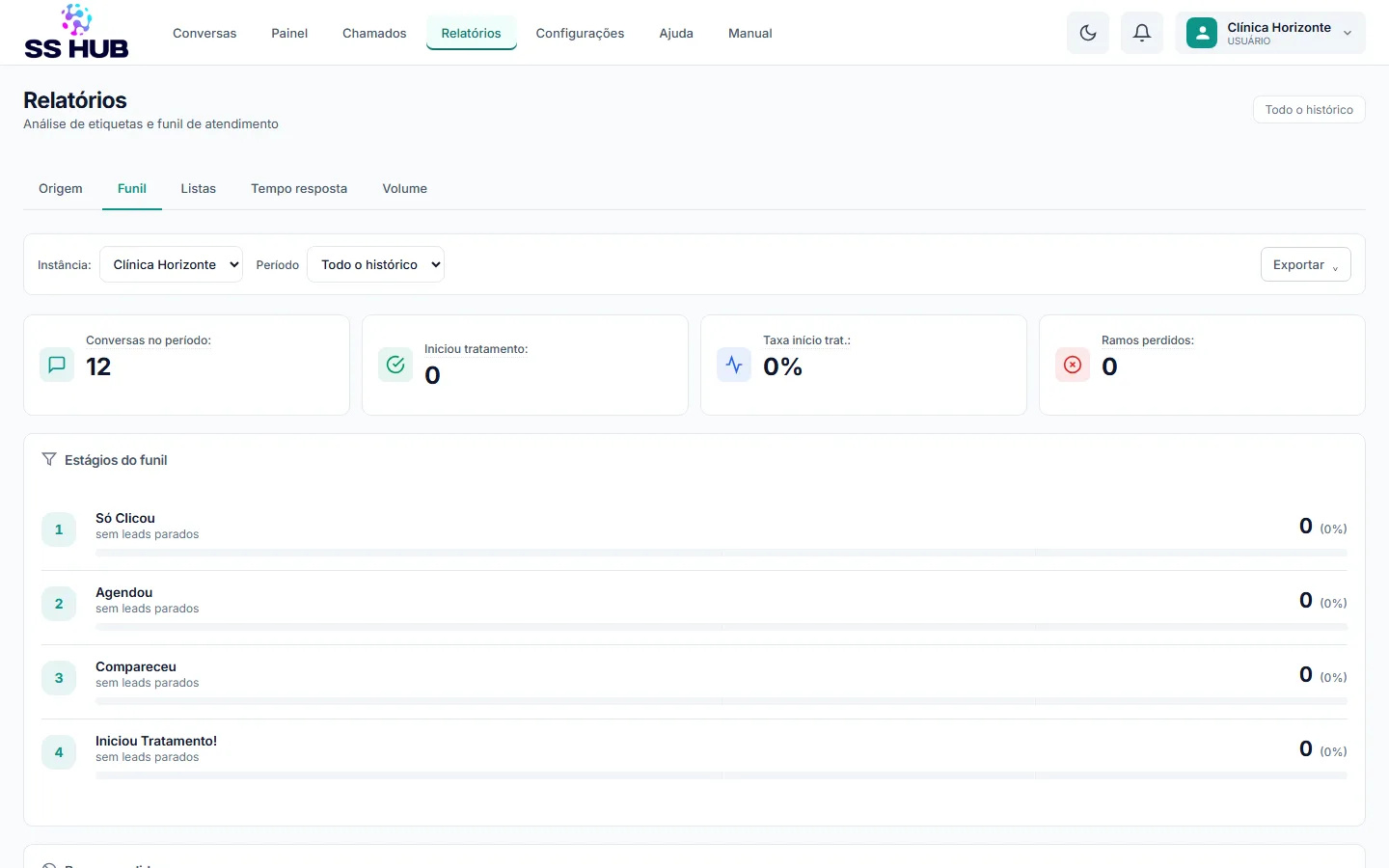
Task: Switch to the Listas tab
Action: click(199, 189)
